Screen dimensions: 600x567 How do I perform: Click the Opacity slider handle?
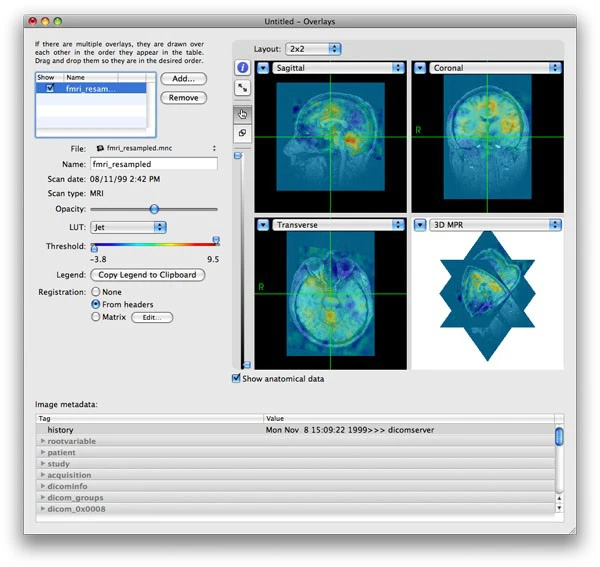(x=153, y=209)
